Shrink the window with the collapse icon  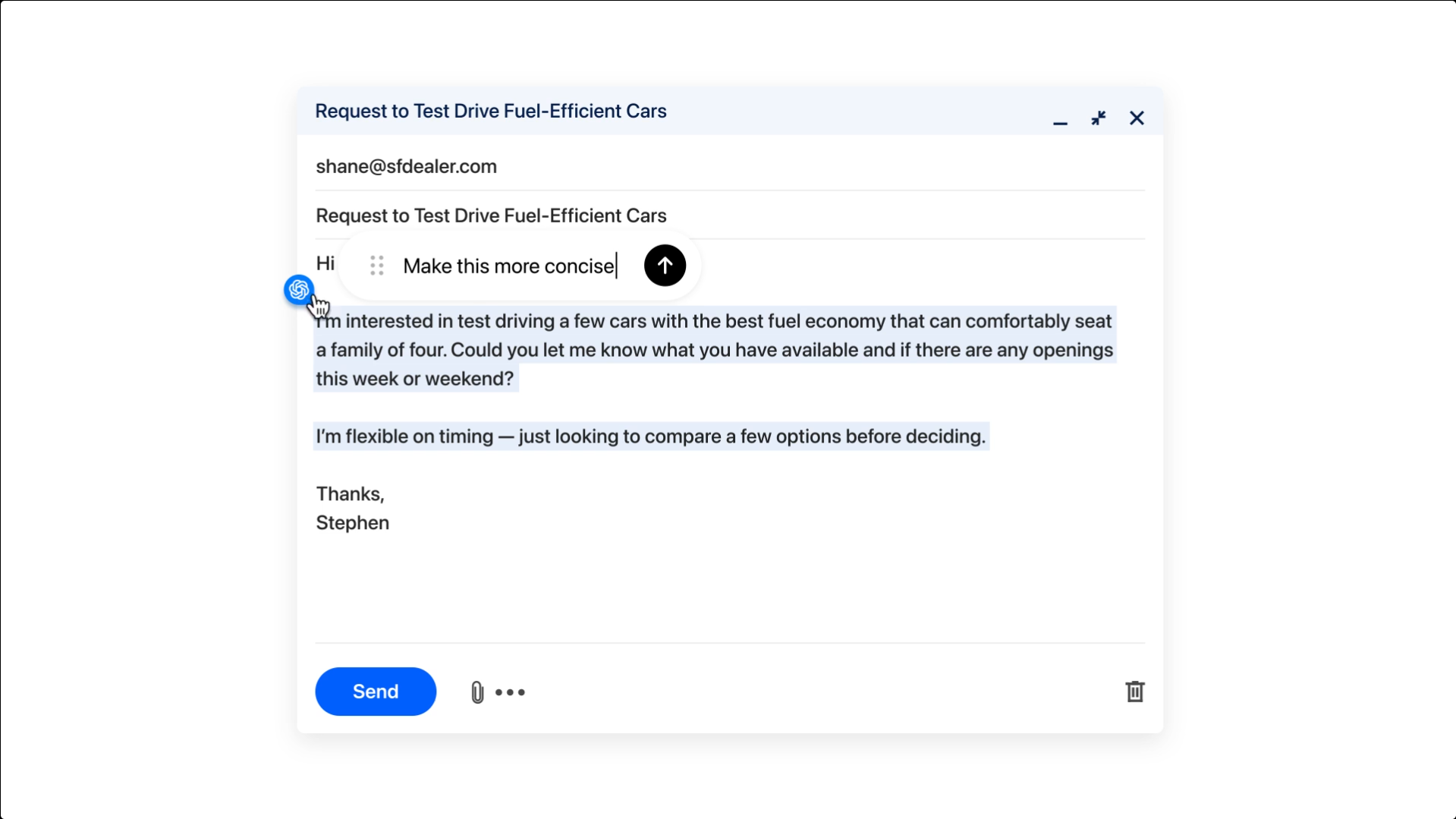1098,118
